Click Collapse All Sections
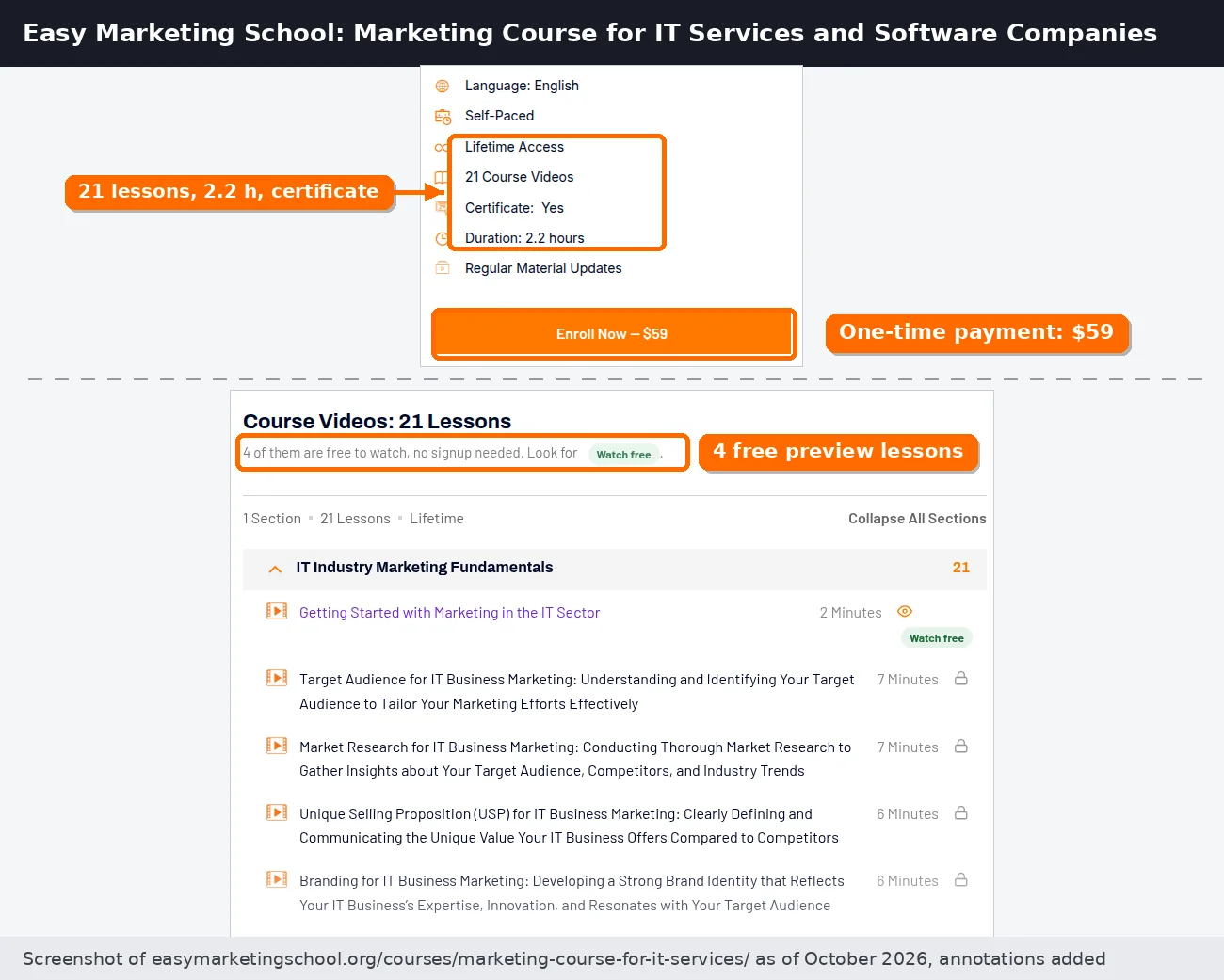The width and height of the screenshot is (1224, 980). click(x=917, y=519)
